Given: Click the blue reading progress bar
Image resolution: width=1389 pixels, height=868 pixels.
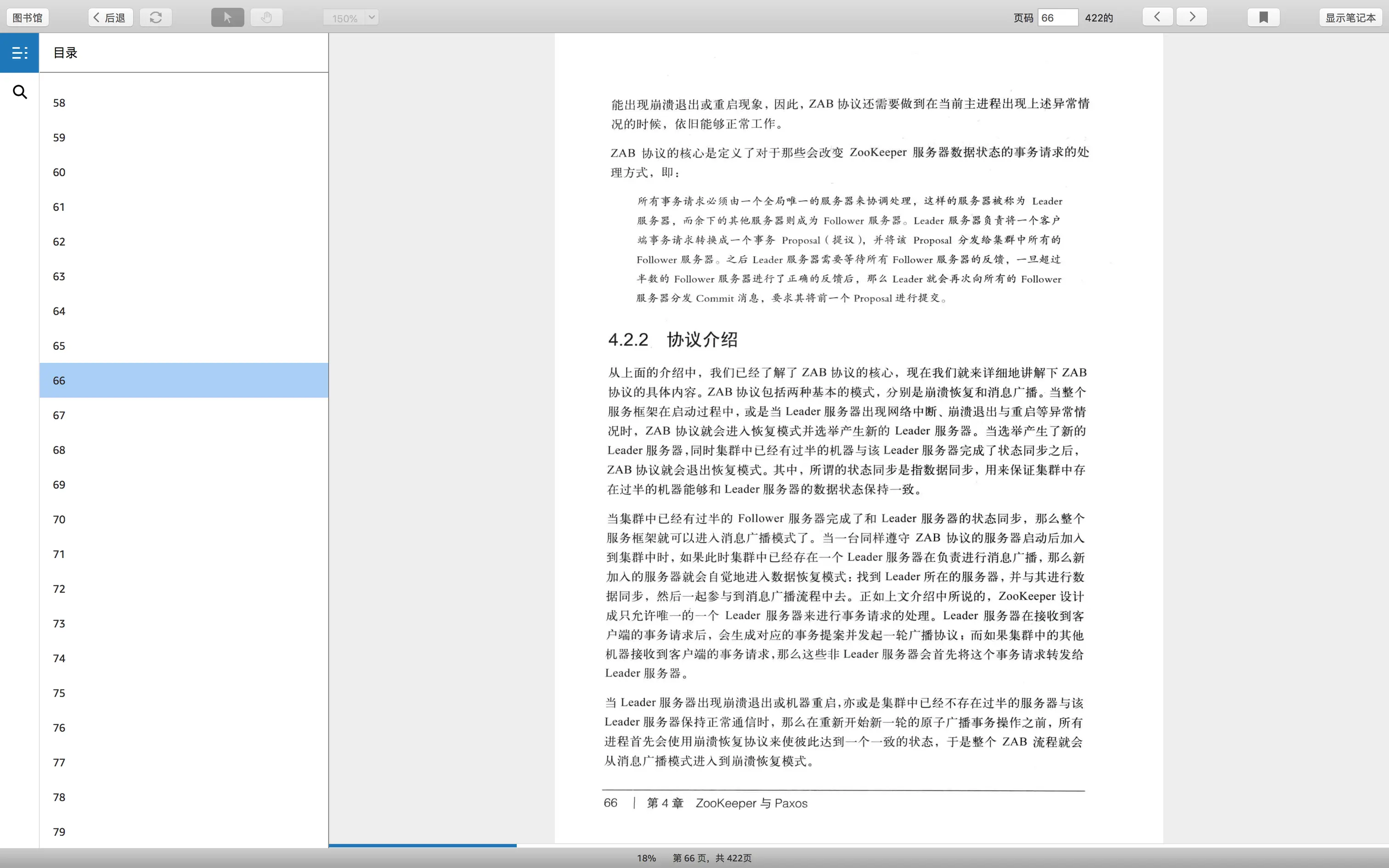Looking at the screenshot, I should 423,845.
